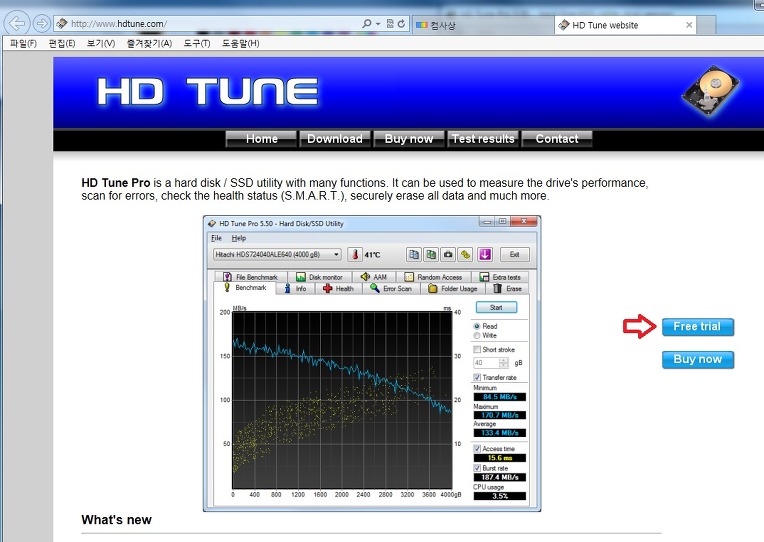The height and width of the screenshot is (542, 764).
Task: Click the Exit button in HD Tune
Action: (x=515, y=254)
